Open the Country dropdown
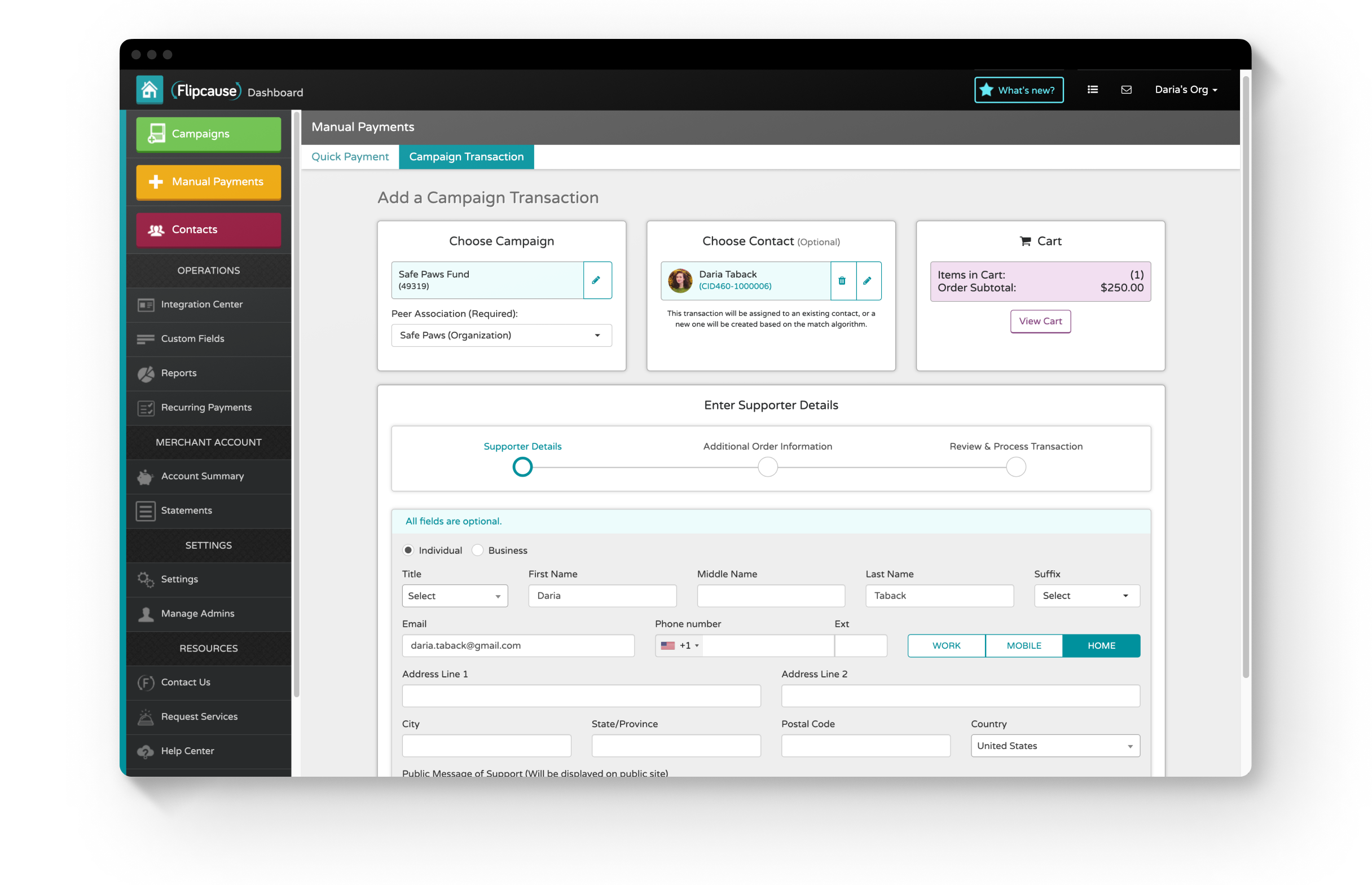The image size is (1372, 885). coord(1054,745)
